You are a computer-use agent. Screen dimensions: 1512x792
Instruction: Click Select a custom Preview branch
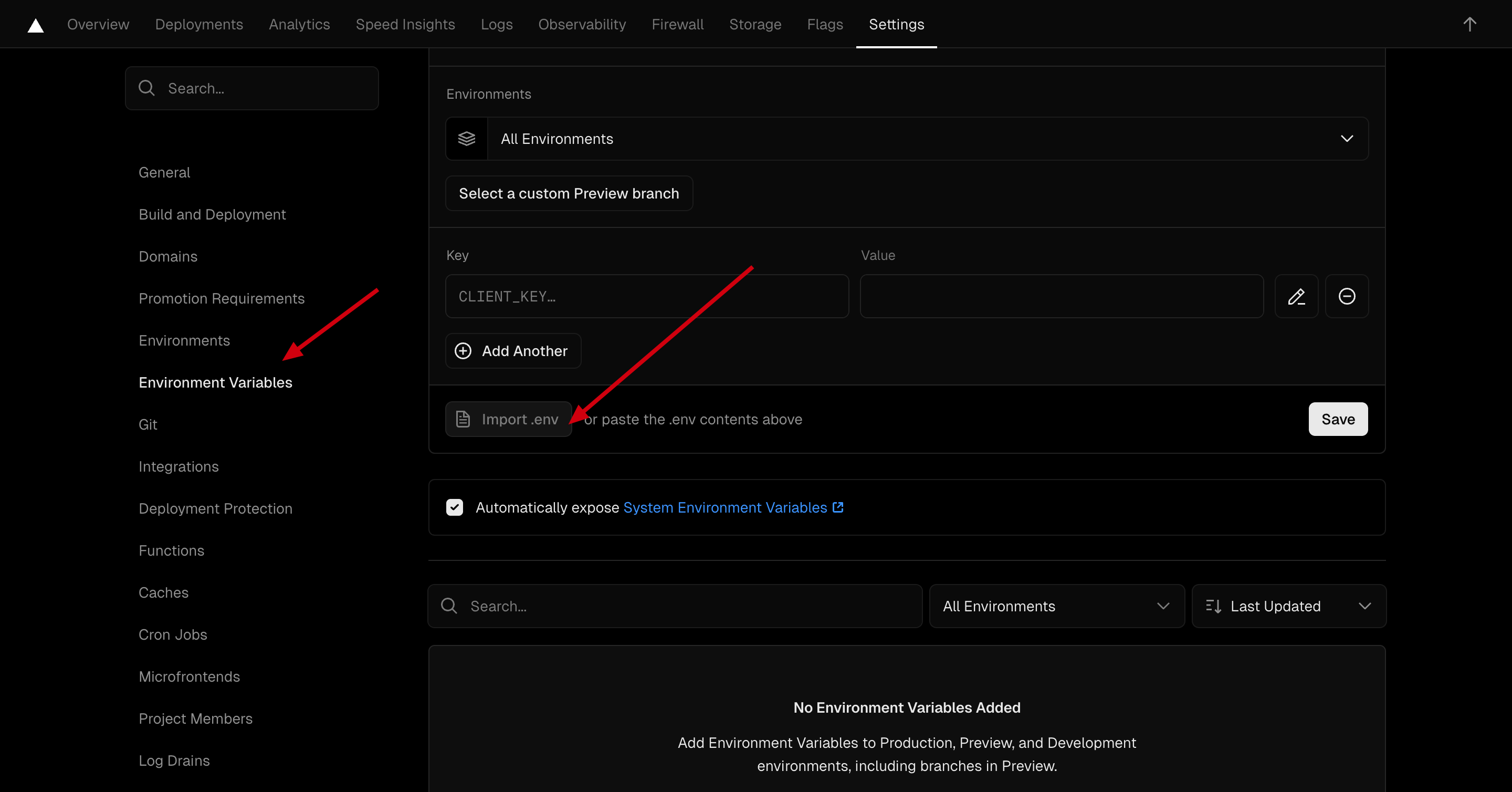tap(568, 194)
